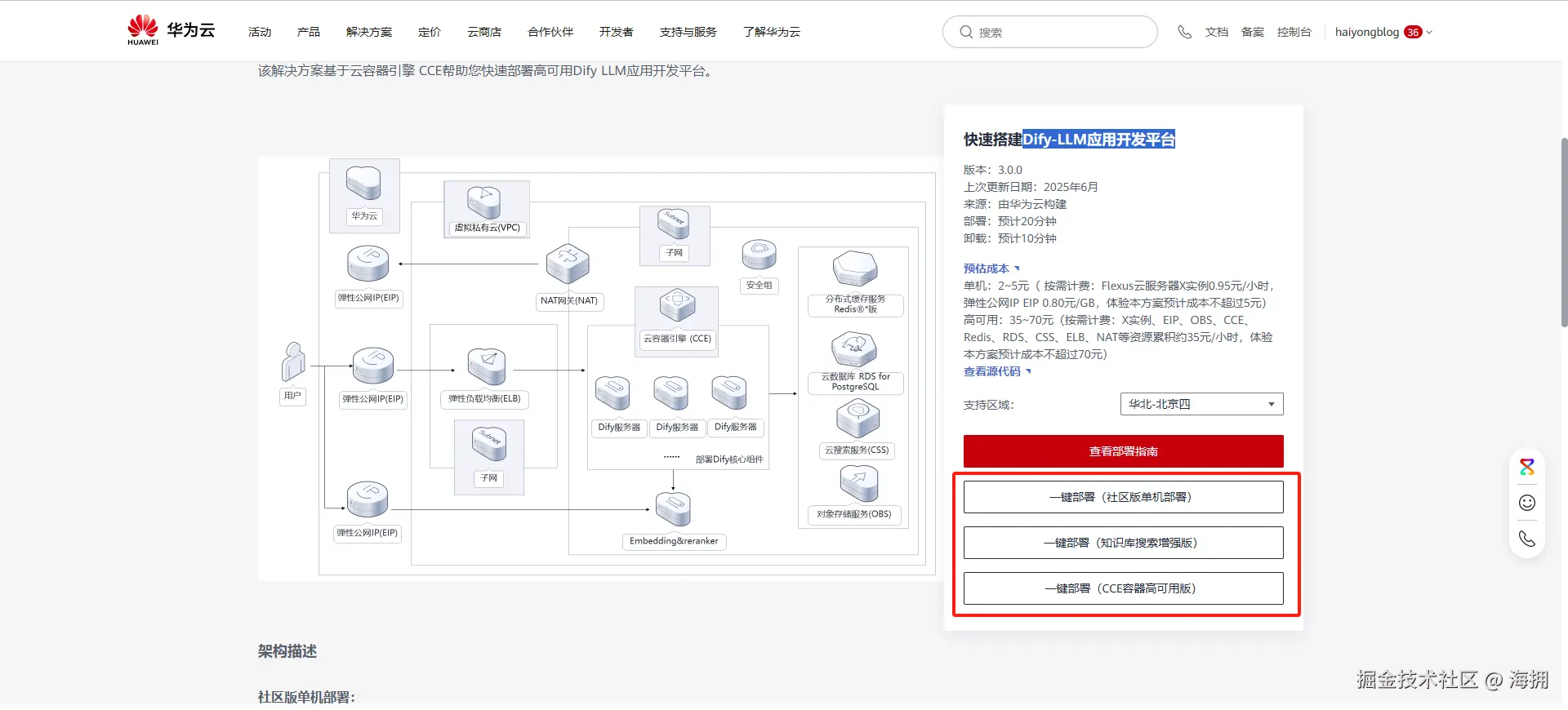Click 一键部署（CCE容器高可用版）button
Image resolution: width=1568 pixels, height=710 pixels.
[1123, 588]
